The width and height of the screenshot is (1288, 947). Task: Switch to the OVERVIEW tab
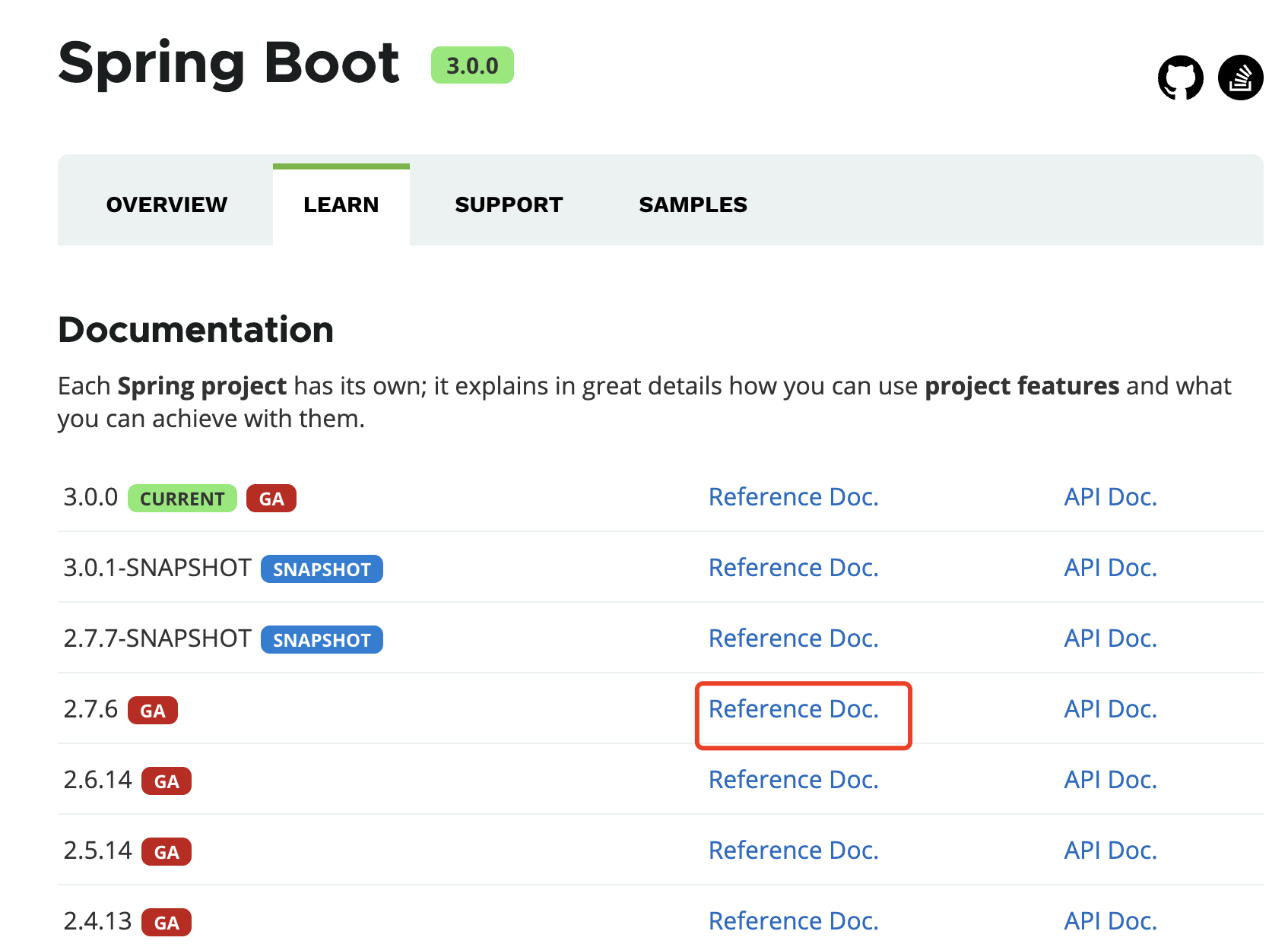167,204
